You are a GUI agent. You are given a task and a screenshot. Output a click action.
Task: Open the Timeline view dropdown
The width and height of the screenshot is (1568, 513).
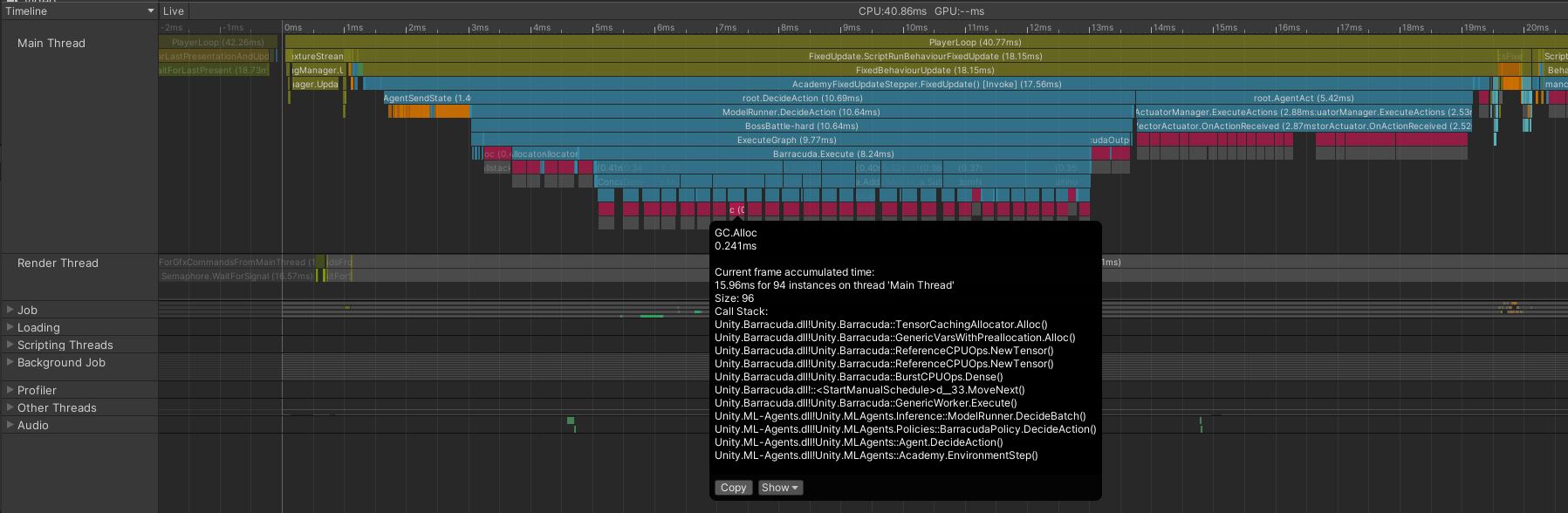[x=79, y=11]
